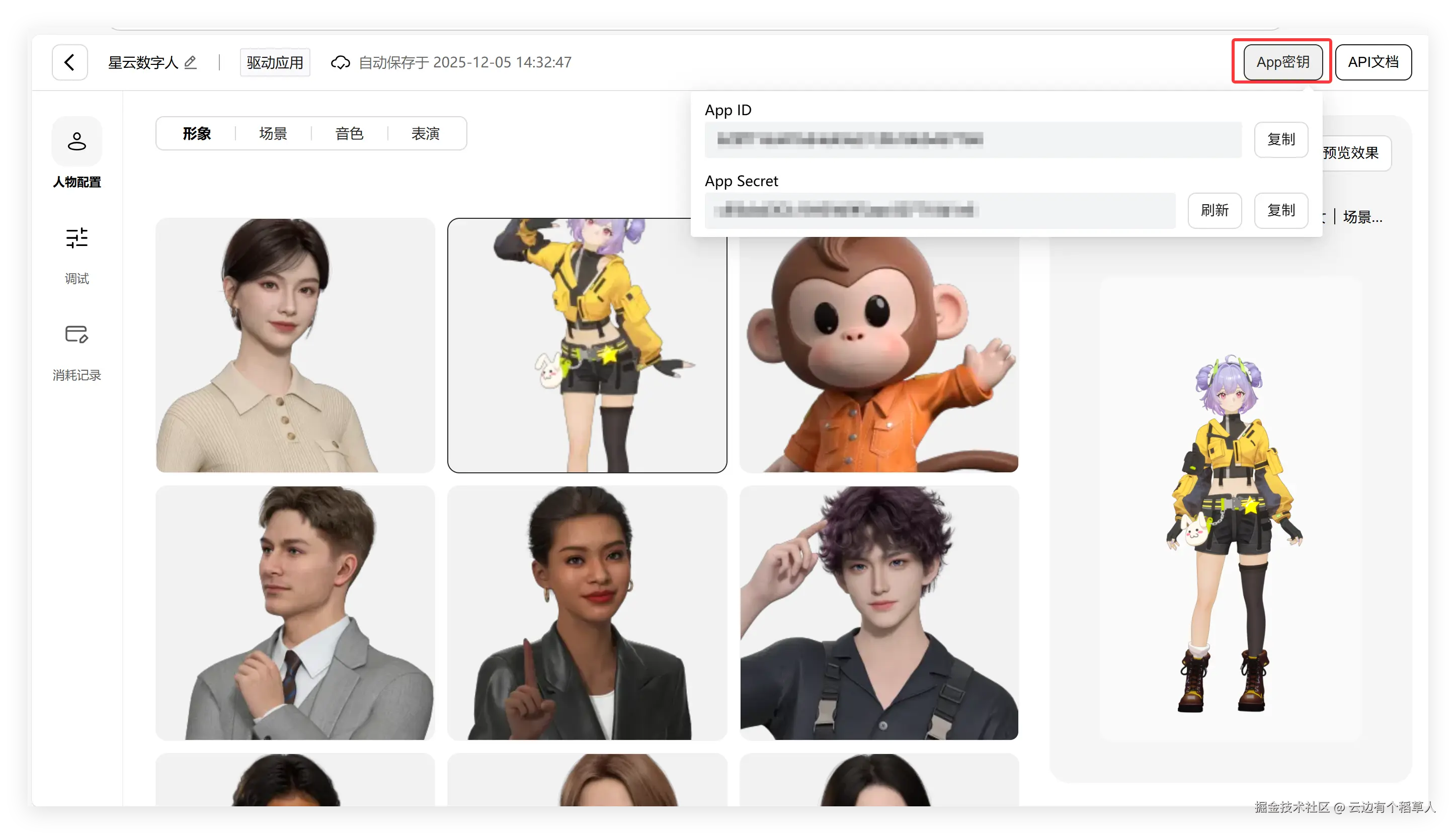Switch to the 场景 tab
The image size is (1456, 834).
point(273,133)
